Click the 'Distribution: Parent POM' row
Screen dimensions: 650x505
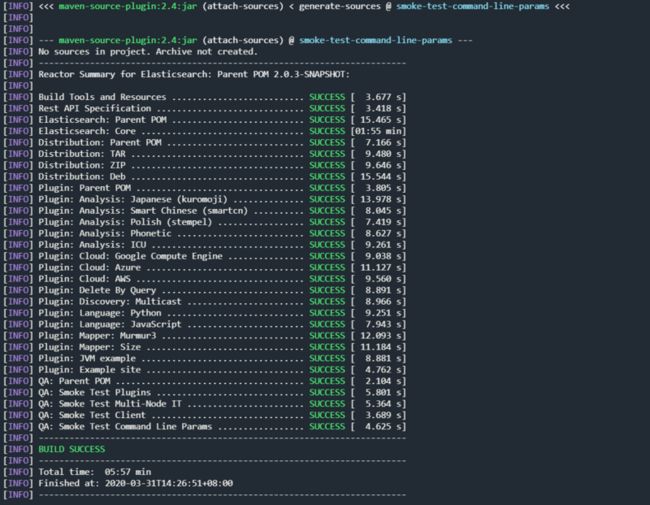[204, 143]
